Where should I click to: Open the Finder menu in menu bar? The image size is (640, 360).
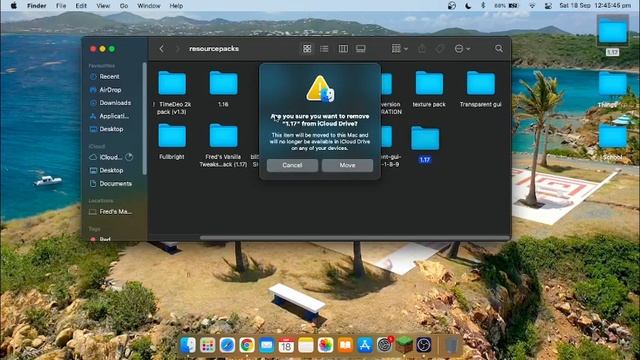click(x=36, y=6)
